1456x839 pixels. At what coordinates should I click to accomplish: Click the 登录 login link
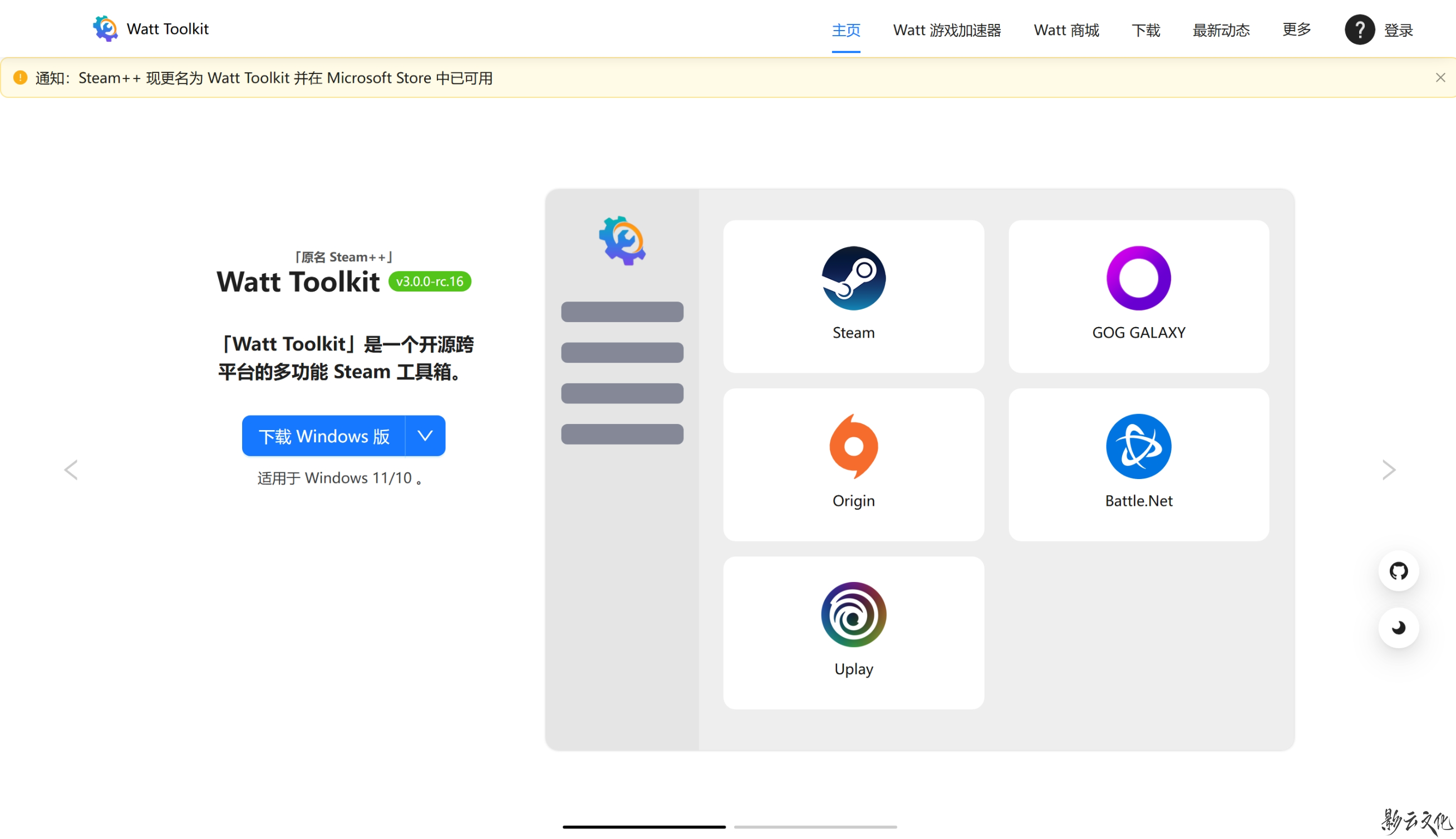(1398, 30)
